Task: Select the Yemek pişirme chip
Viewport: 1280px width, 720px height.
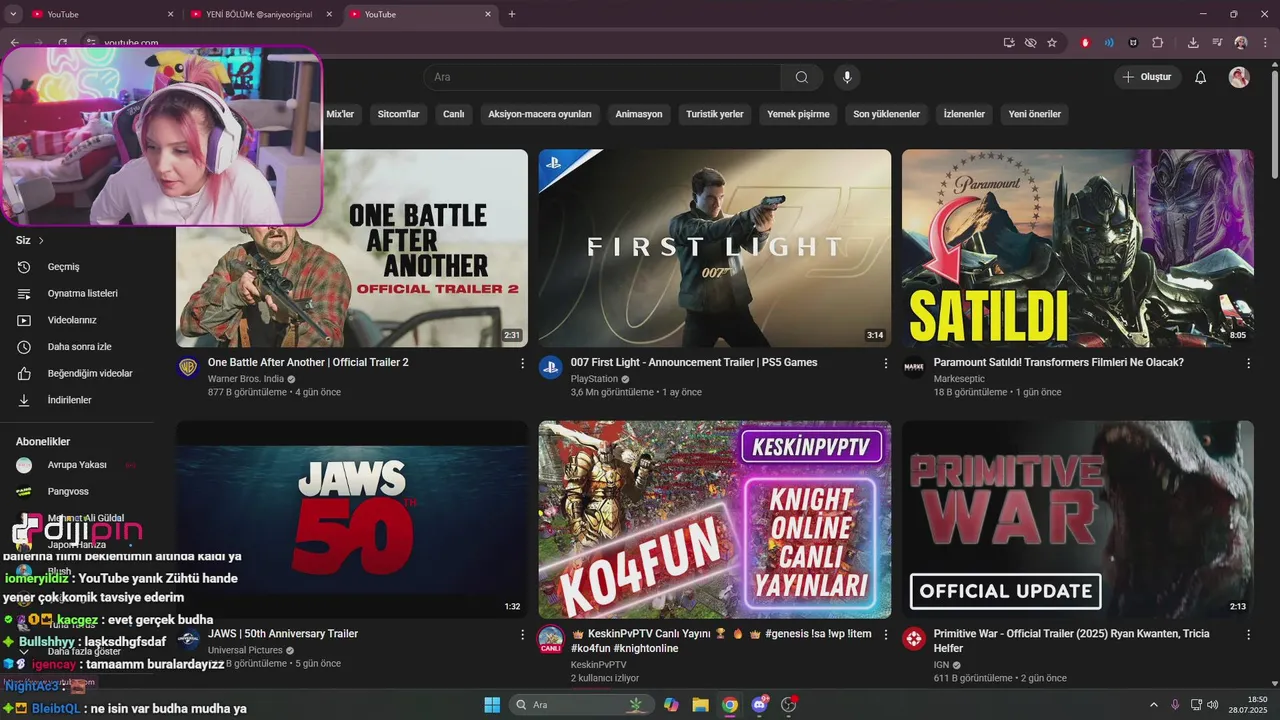Action: click(798, 114)
